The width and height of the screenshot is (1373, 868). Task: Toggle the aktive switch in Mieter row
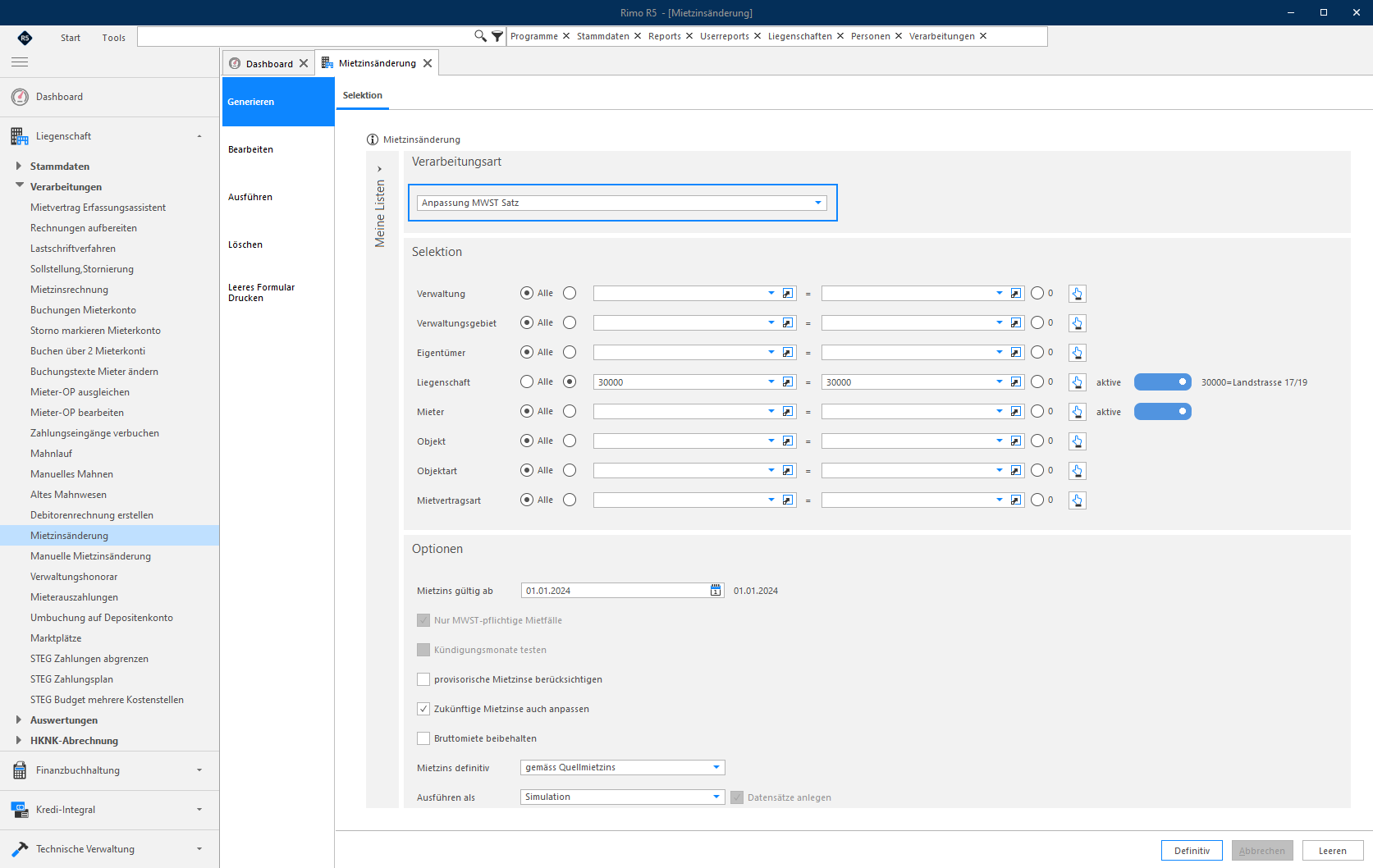click(x=1163, y=412)
